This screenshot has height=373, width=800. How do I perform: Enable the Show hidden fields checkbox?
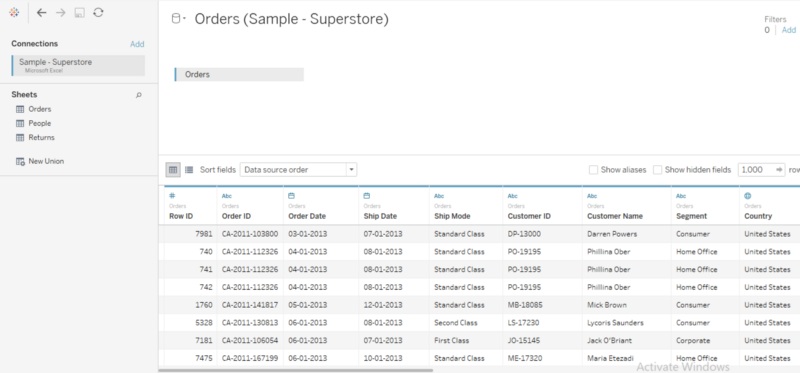click(658, 170)
